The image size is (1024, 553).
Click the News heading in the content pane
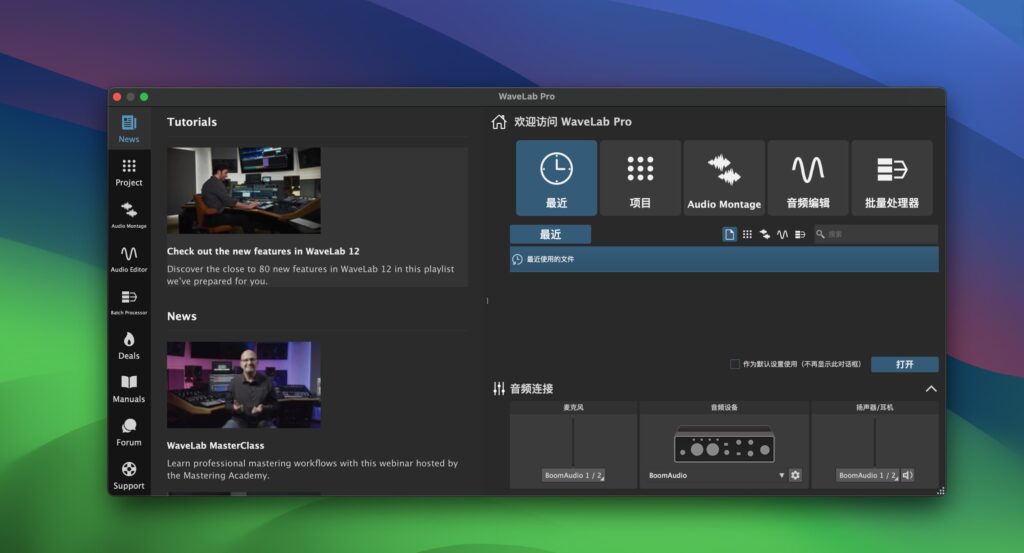point(182,316)
